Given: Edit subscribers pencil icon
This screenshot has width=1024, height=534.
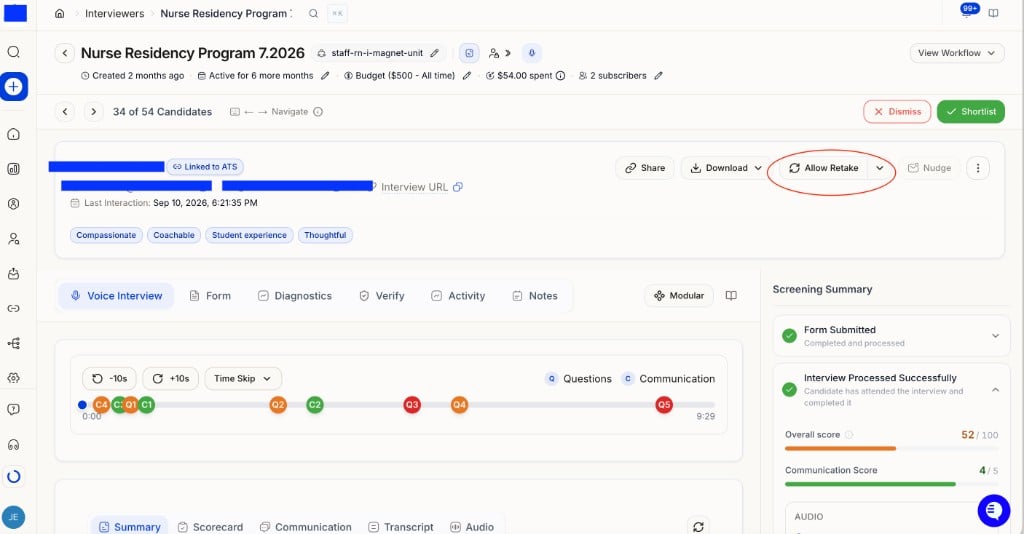Looking at the screenshot, I should coord(658,76).
